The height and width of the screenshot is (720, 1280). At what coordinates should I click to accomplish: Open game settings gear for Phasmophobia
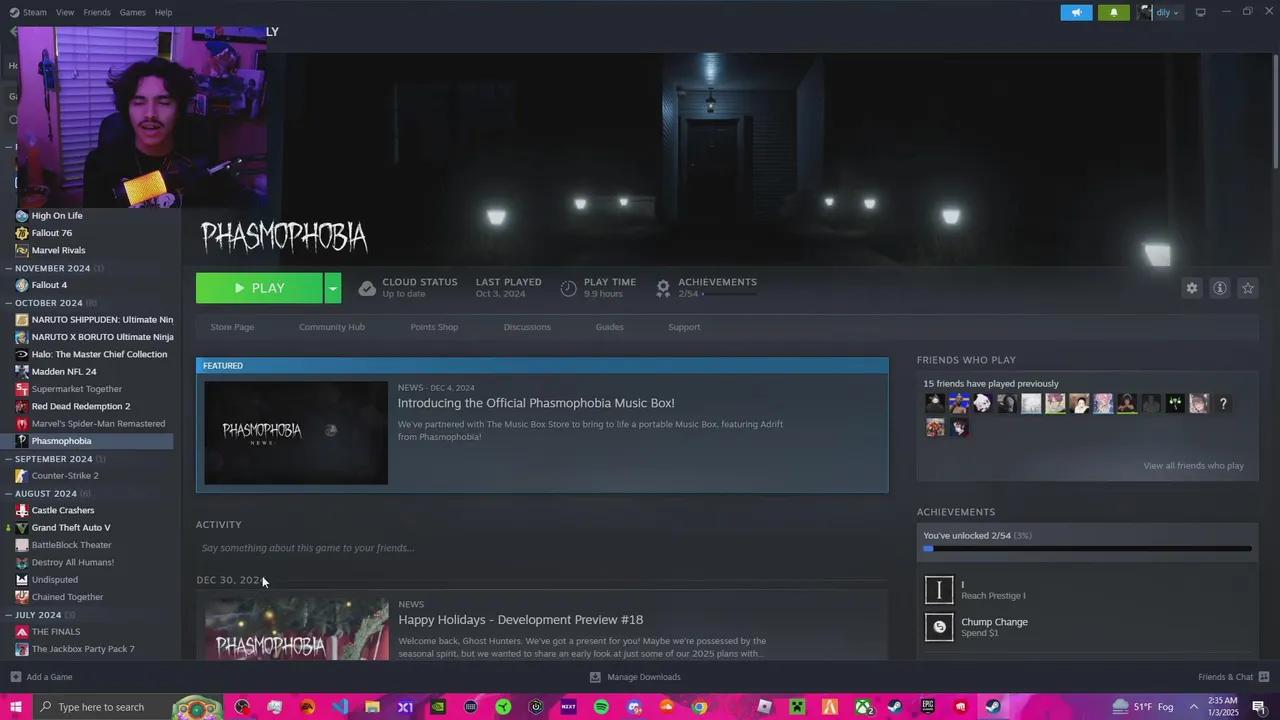point(1192,288)
